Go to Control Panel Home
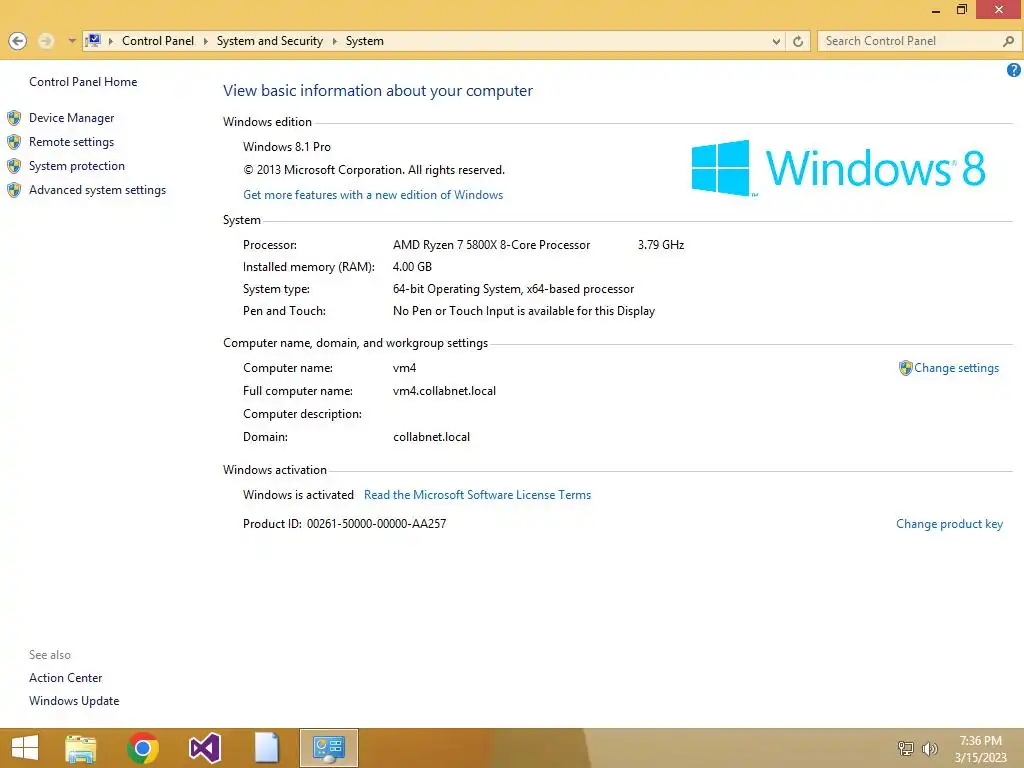 (83, 82)
